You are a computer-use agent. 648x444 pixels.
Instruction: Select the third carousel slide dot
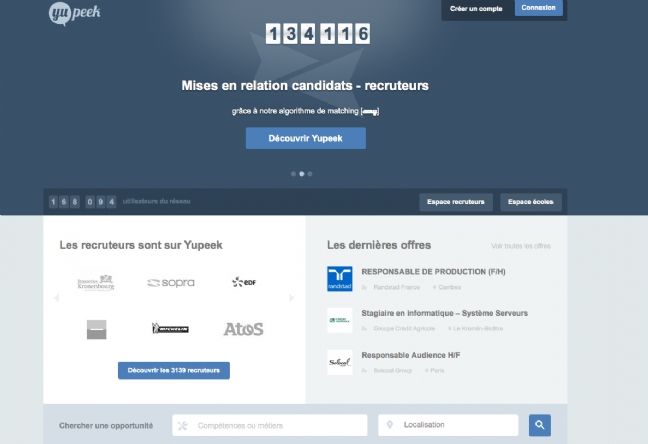pos(310,174)
